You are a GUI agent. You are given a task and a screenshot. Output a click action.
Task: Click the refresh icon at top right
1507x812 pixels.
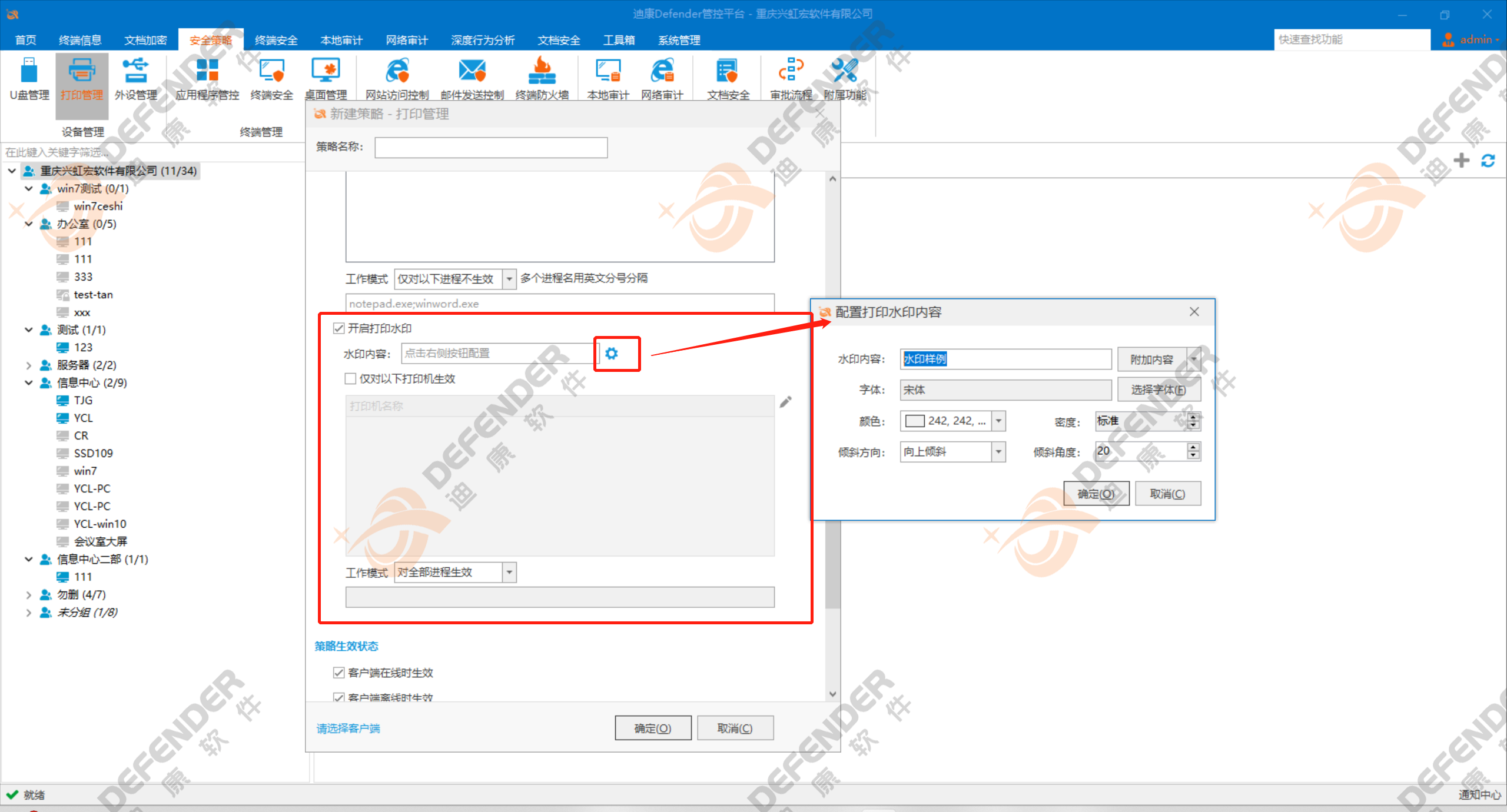click(x=1488, y=160)
